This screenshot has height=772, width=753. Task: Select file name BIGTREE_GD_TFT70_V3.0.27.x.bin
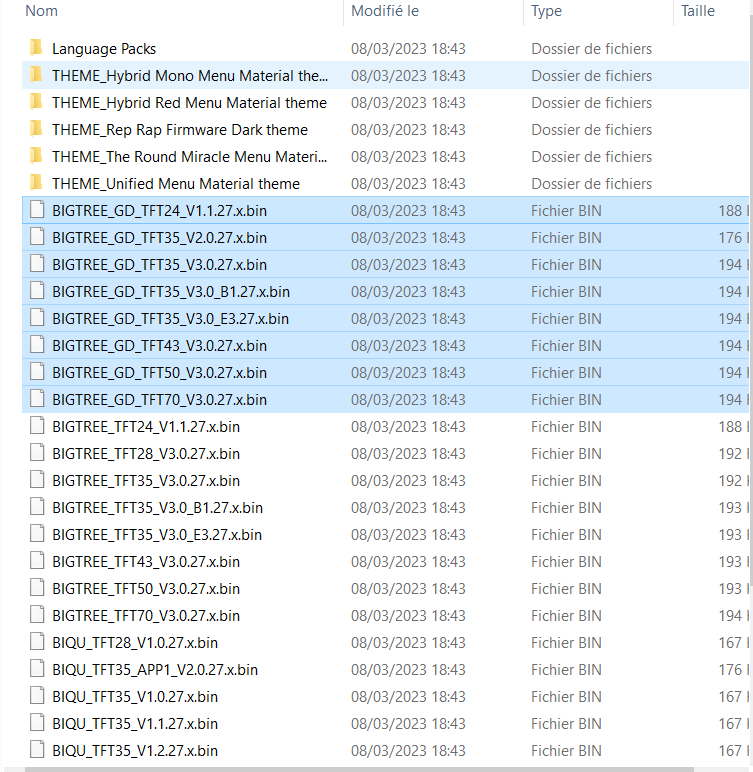point(160,400)
